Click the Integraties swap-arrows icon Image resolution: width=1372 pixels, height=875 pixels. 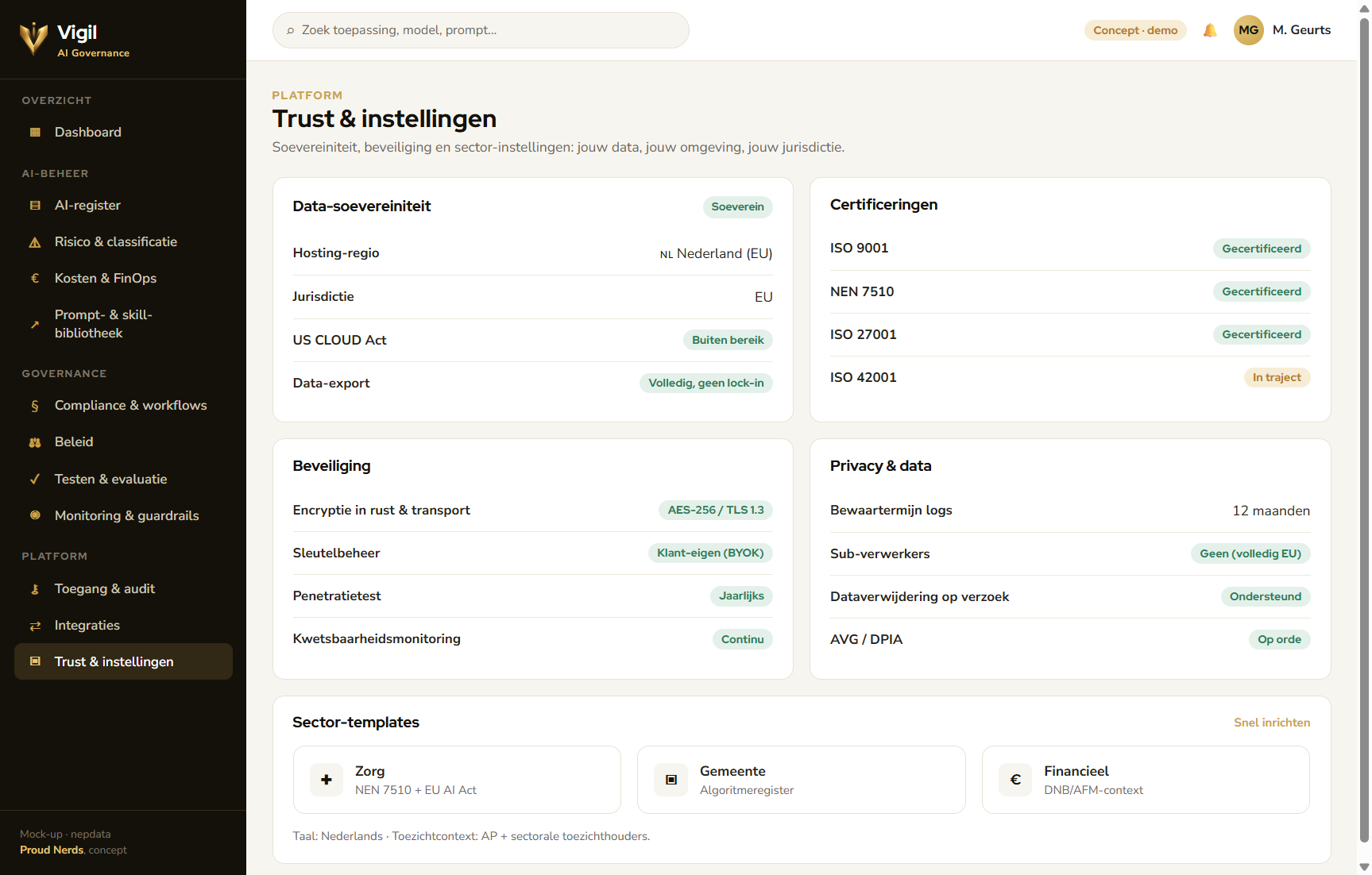35,626
